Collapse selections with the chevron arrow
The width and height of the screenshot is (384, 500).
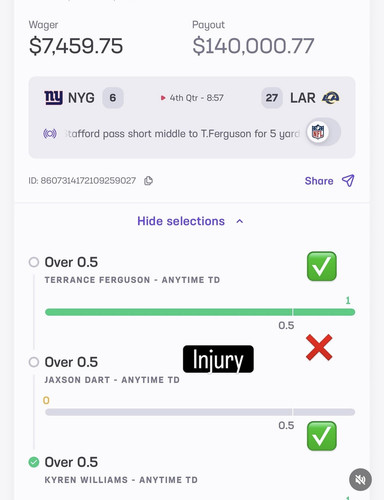pyautogui.click(x=240, y=221)
